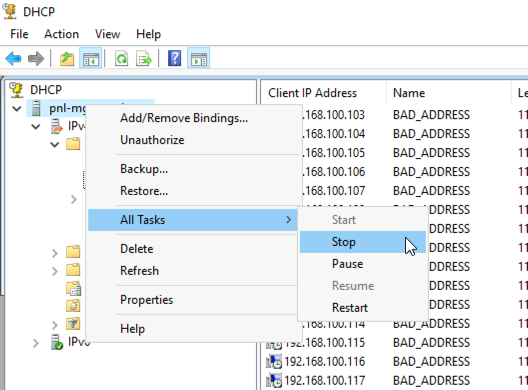528x390 pixels.
Task: Open the blue Help question mark icon
Action: coord(174,58)
